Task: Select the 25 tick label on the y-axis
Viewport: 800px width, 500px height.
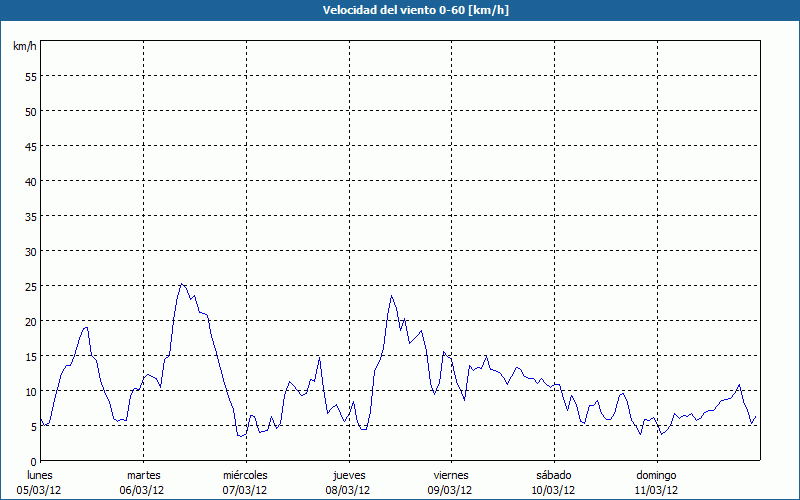Action: click(30, 286)
